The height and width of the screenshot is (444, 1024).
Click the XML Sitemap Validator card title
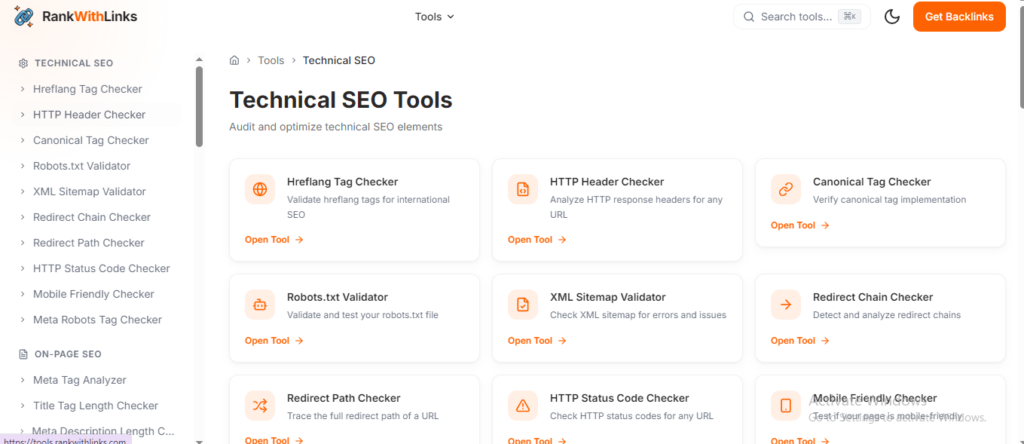(x=608, y=297)
